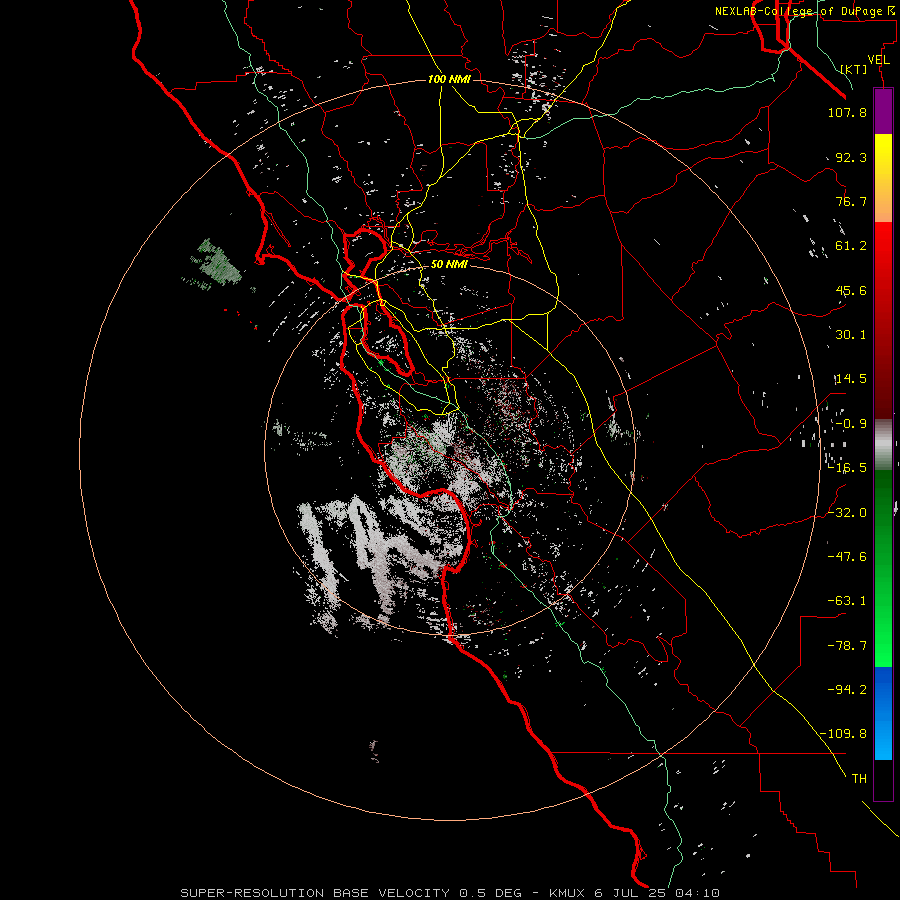The height and width of the screenshot is (900, 900).
Task: Select the -47.6 velocity scale value
Action: 847,557
